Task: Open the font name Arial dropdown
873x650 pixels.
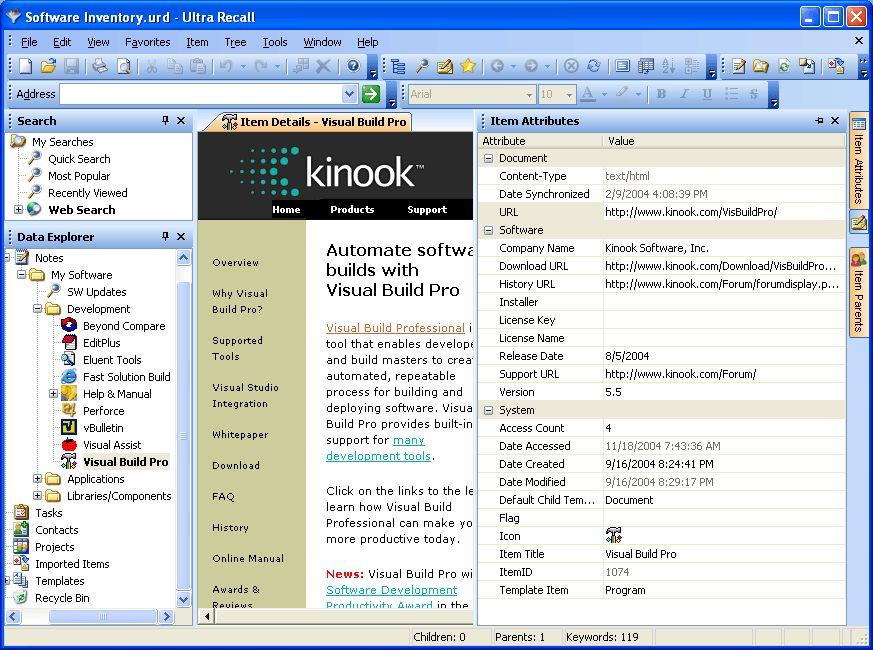Action: click(529, 95)
